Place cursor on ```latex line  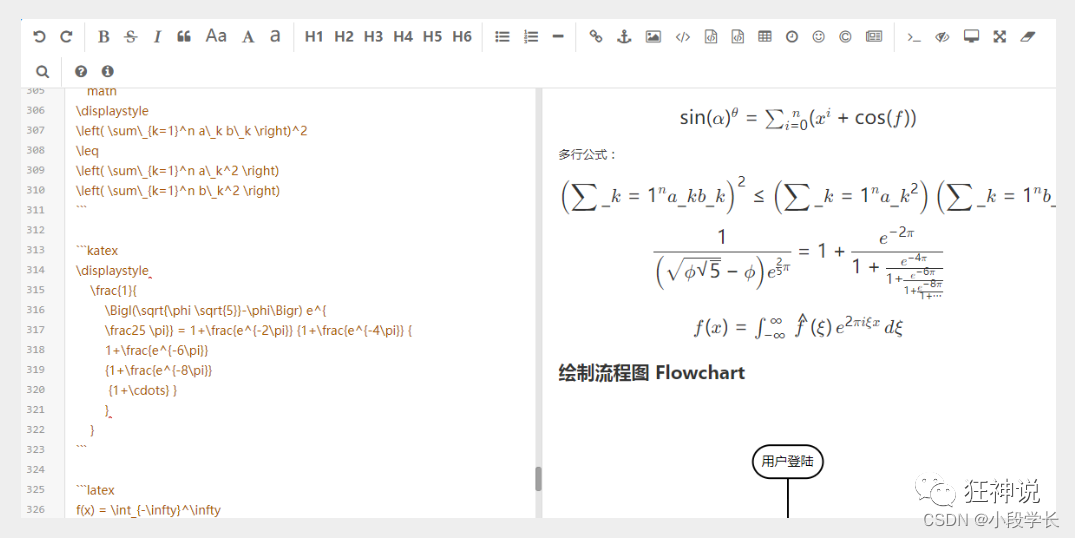95,490
